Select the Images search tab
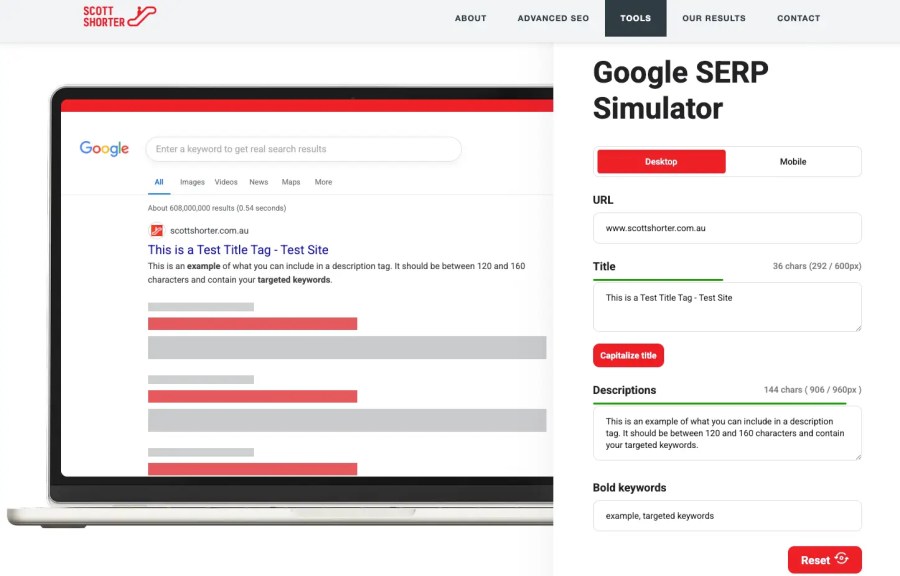 coord(191,182)
